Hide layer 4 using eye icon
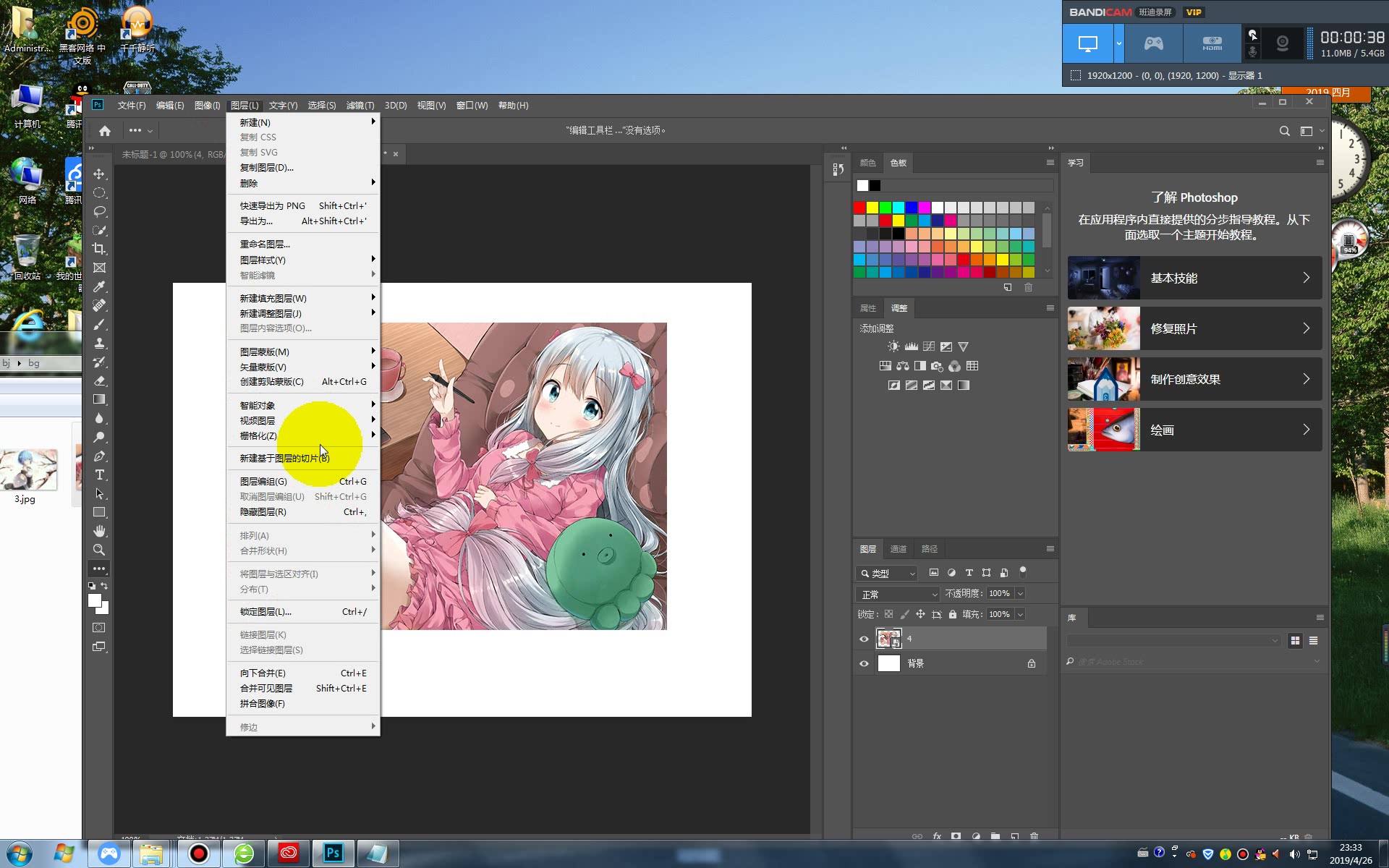The width and height of the screenshot is (1389, 868). [864, 639]
